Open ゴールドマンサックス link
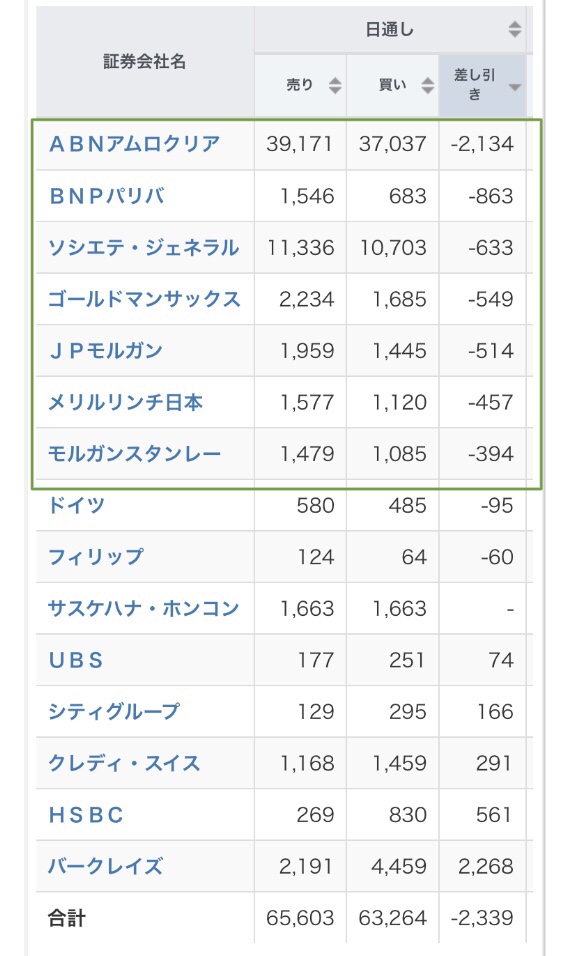The width and height of the screenshot is (573, 956). pyautogui.click(x=144, y=299)
